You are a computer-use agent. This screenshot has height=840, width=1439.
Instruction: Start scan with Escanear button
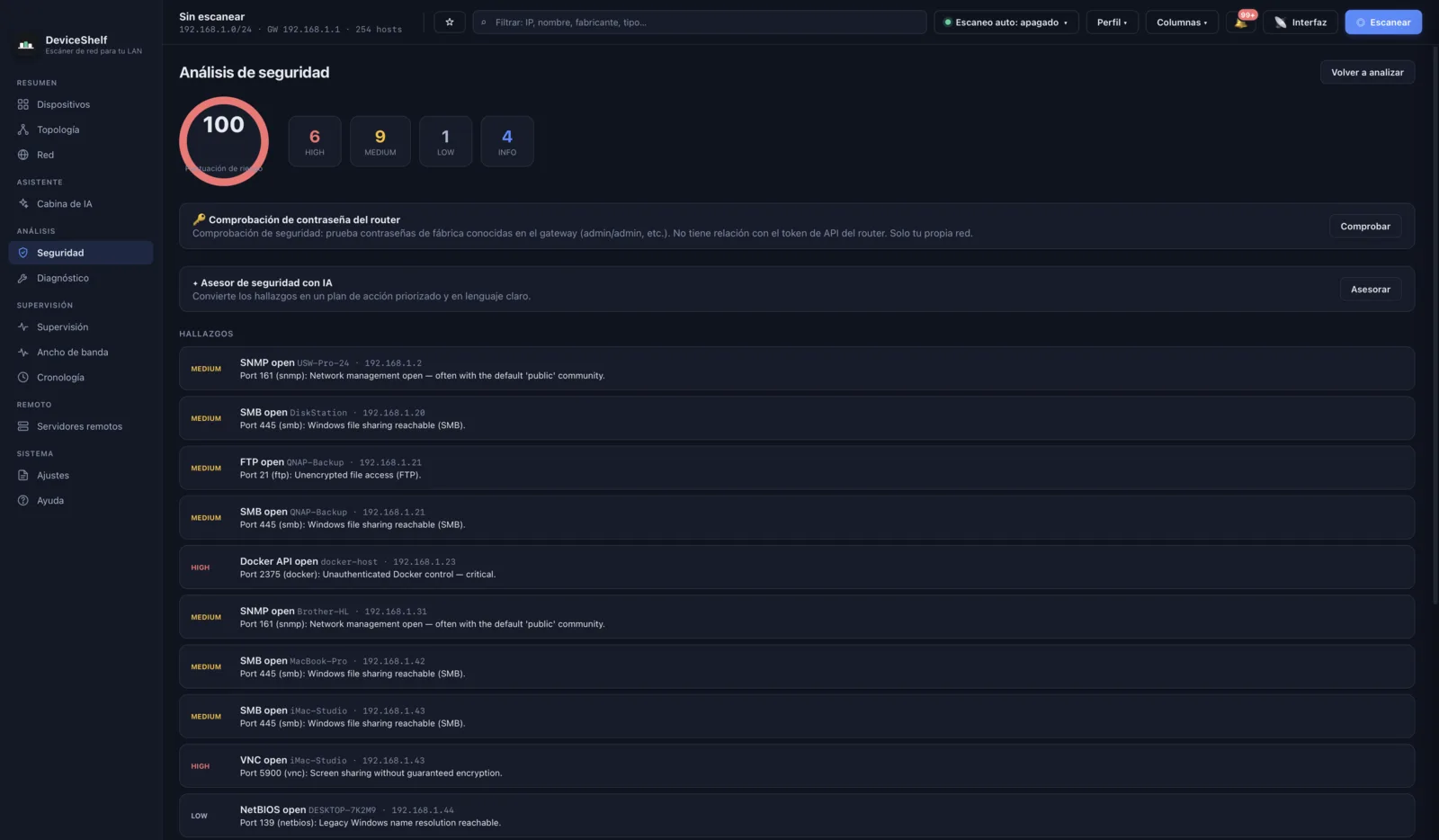[x=1383, y=22]
